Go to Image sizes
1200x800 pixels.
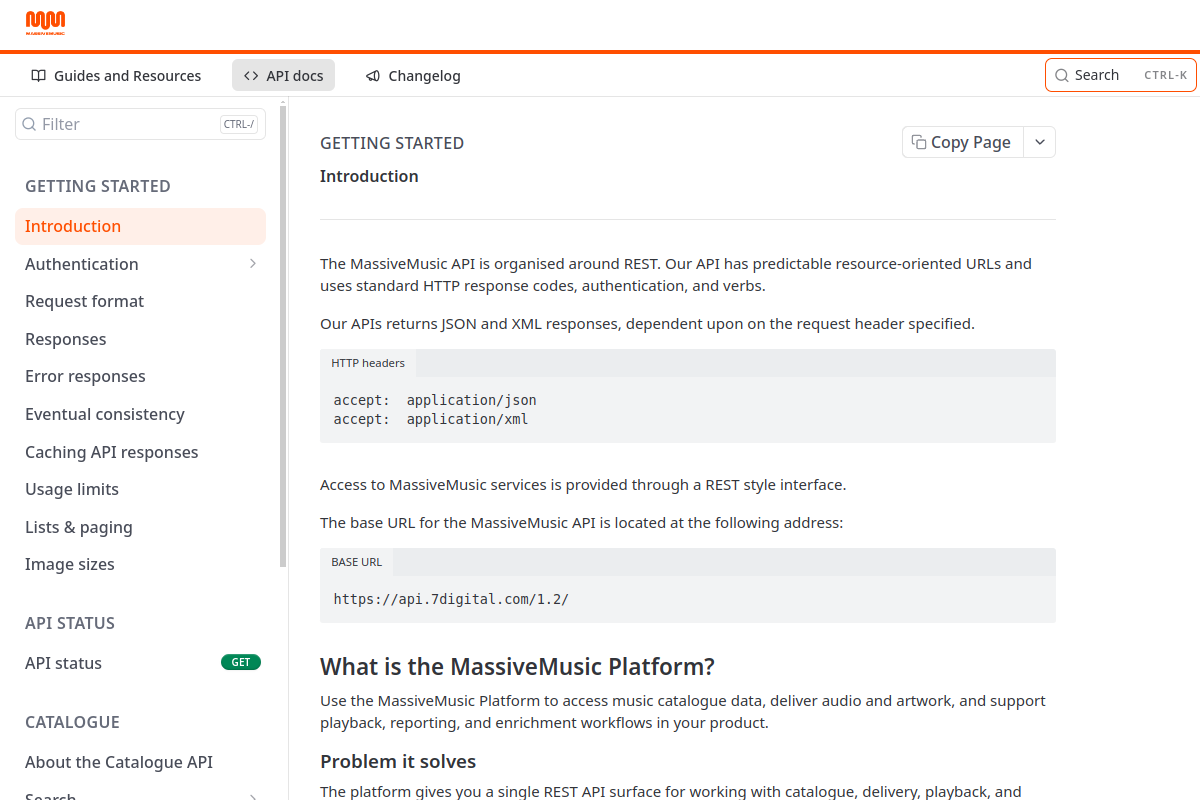tap(140, 564)
